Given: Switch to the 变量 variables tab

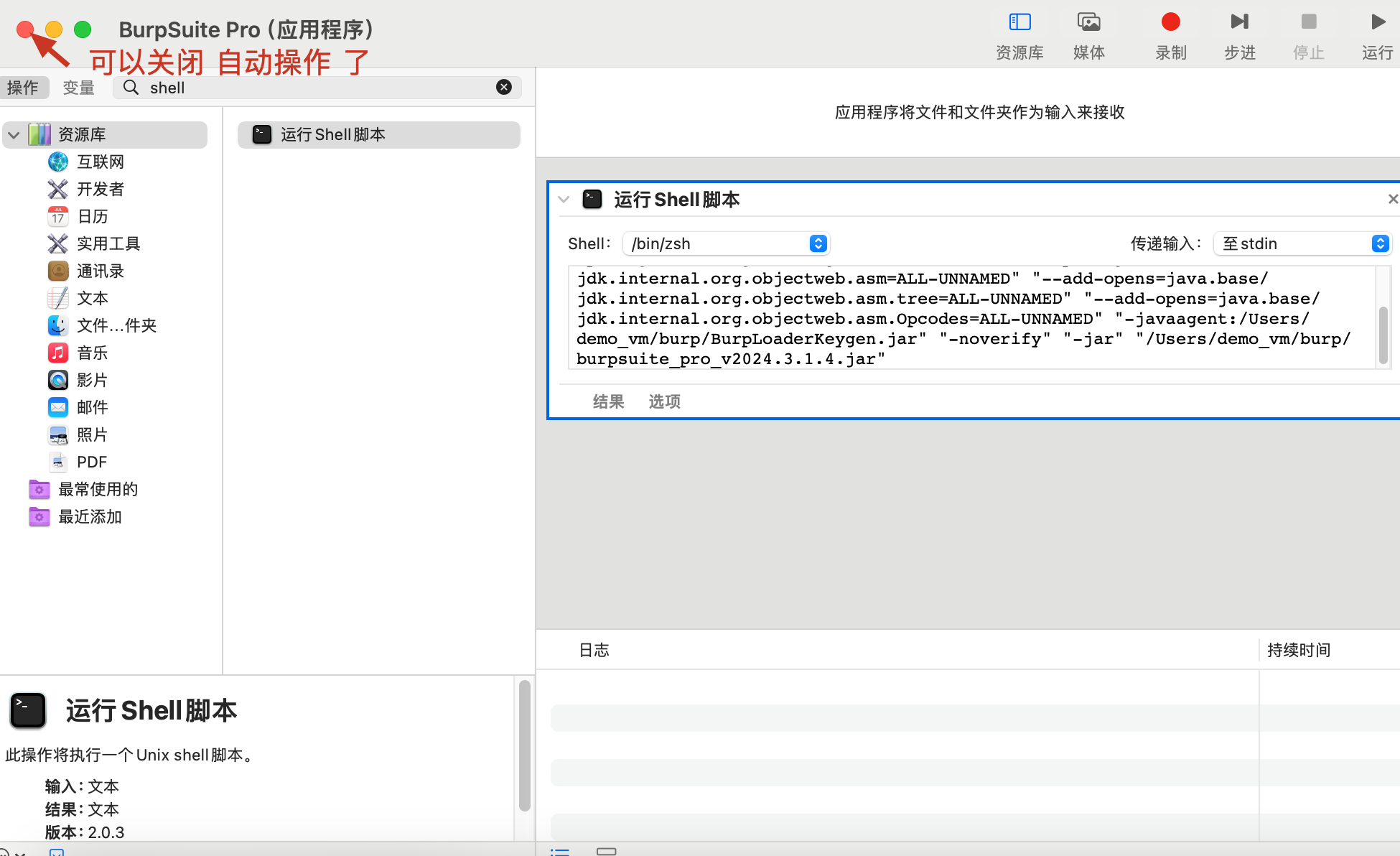Looking at the screenshot, I should [78, 88].
